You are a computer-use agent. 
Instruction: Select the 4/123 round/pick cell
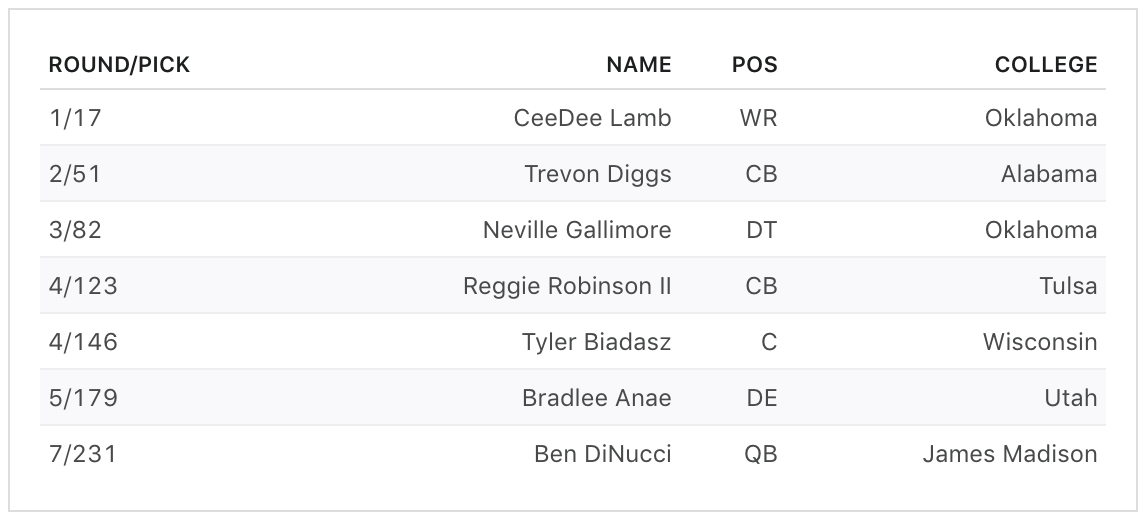(83, 286)
